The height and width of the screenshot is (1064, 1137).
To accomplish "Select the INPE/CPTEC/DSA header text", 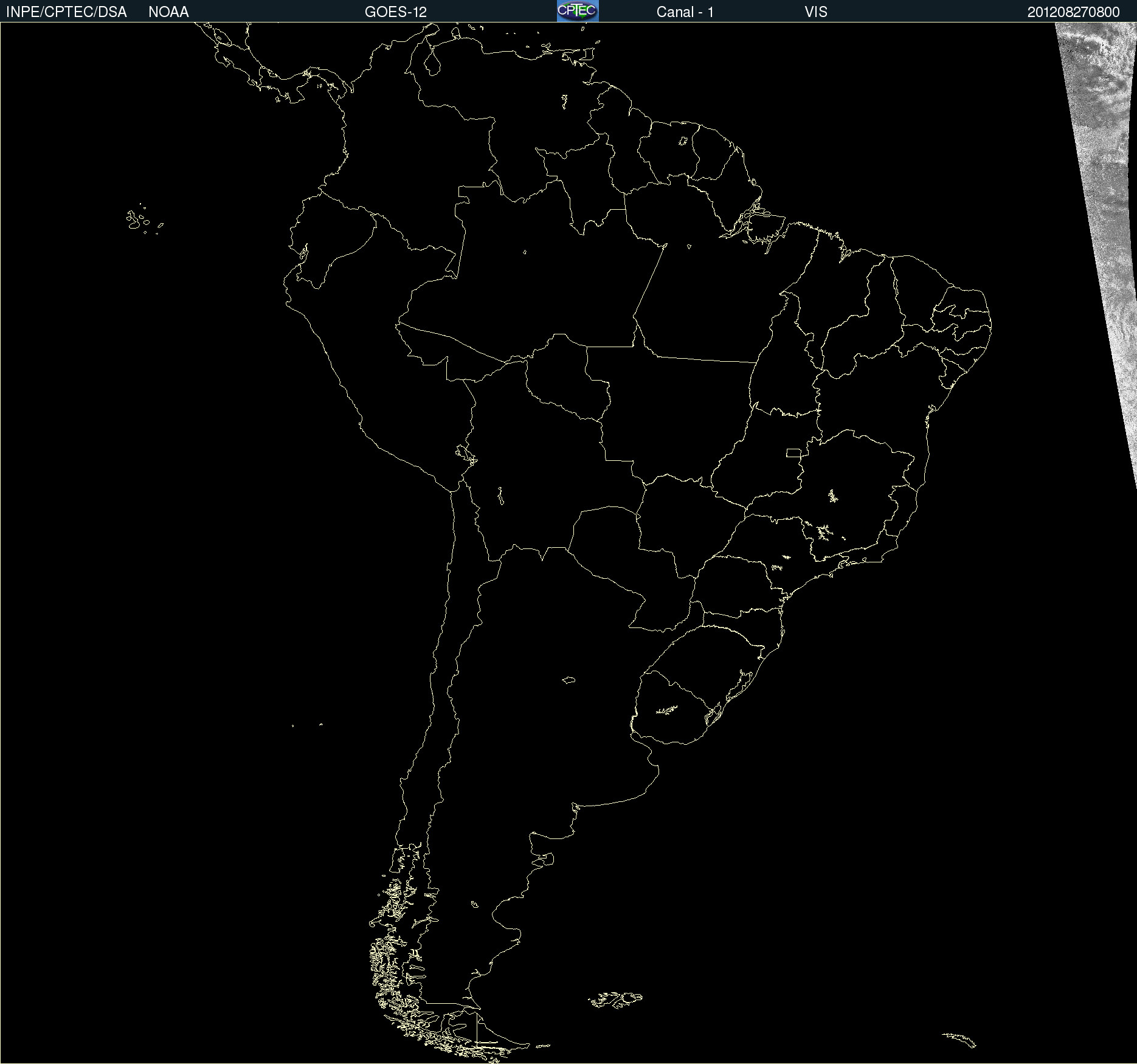I will [x=66, y=12].
